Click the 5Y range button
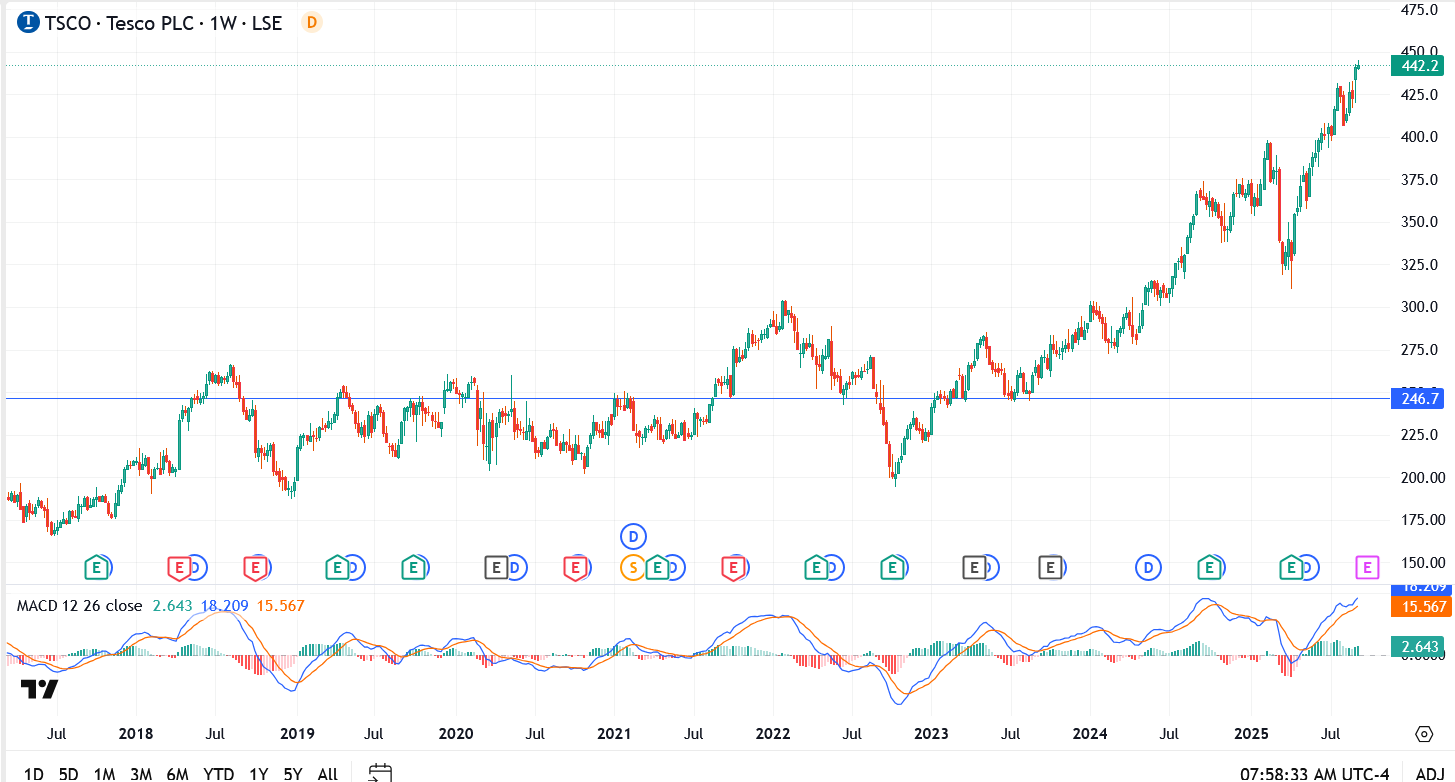The width and height of the screenshot is (1455, 782). (x=291, y=773)
